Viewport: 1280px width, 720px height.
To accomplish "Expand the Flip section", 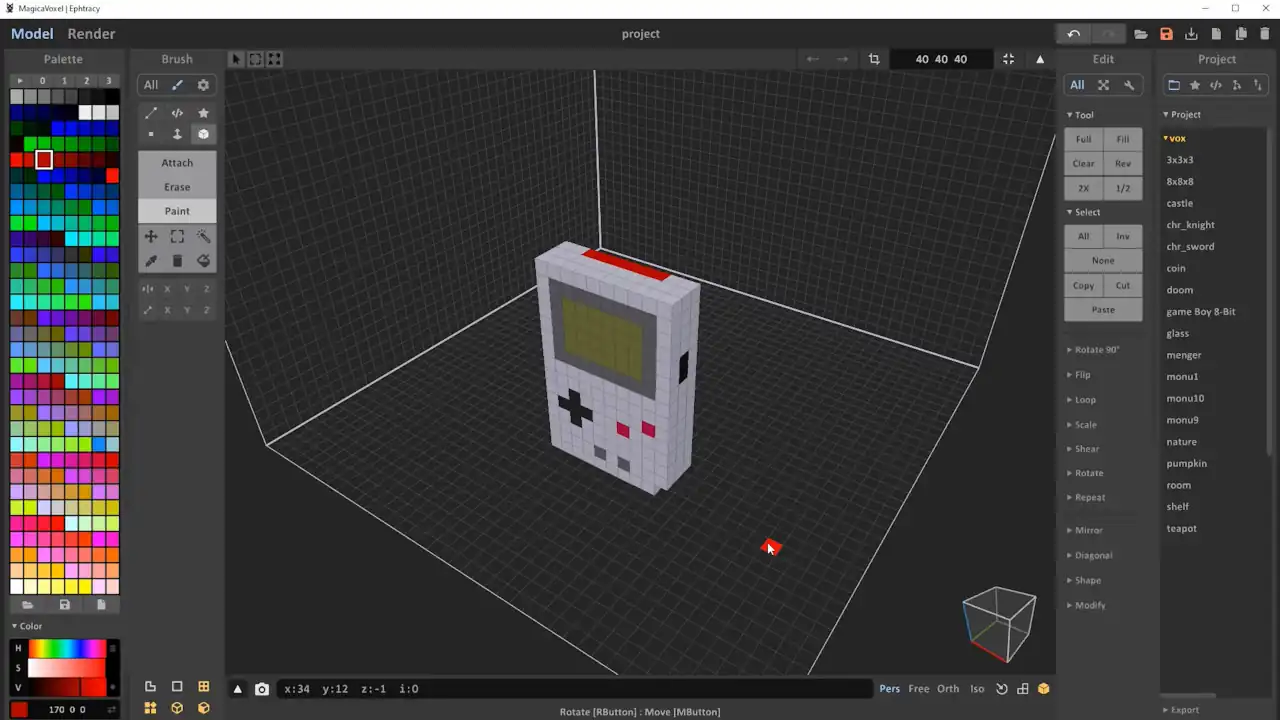I will pyautogui.click(x=1079, y=375).
